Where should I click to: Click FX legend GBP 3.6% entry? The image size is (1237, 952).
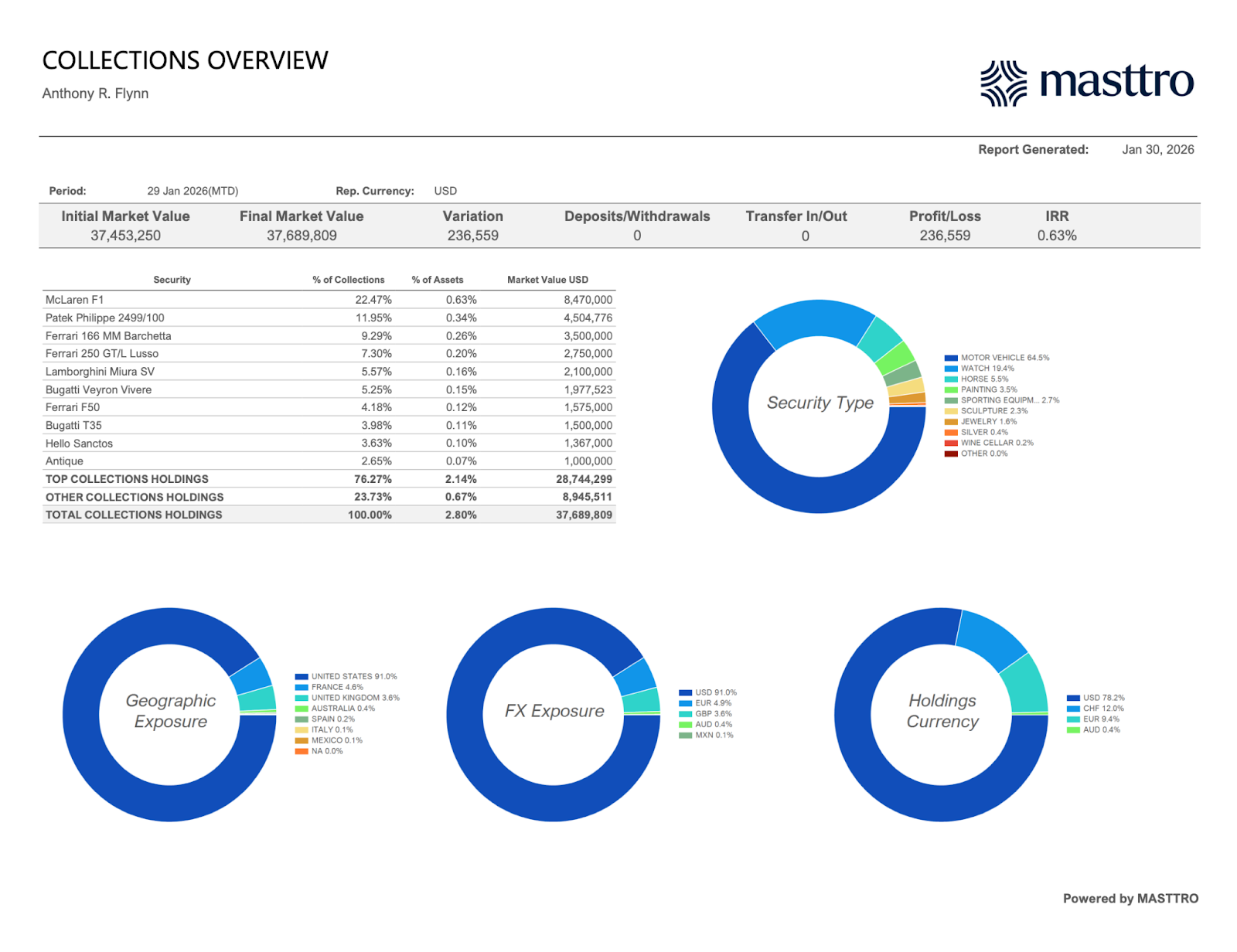[x=706, y=714]
